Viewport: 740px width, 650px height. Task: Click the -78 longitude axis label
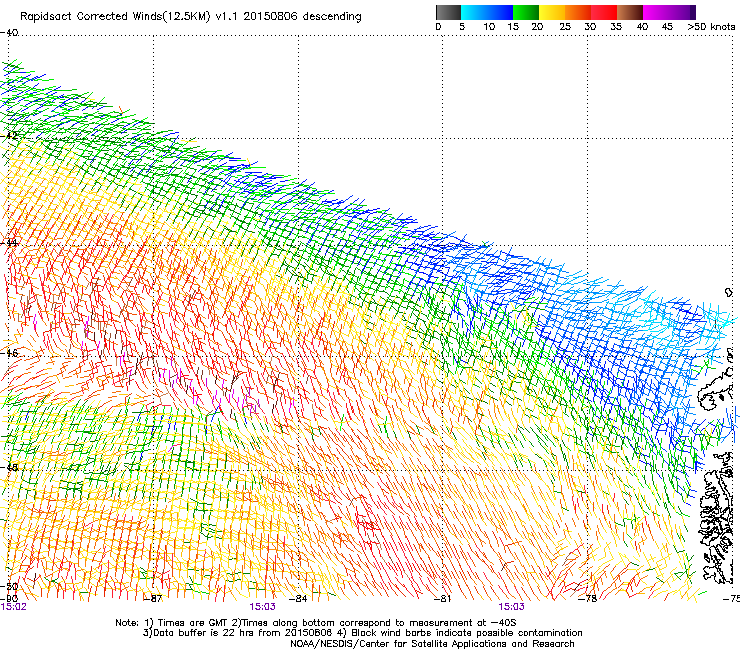tap(588, 599)
